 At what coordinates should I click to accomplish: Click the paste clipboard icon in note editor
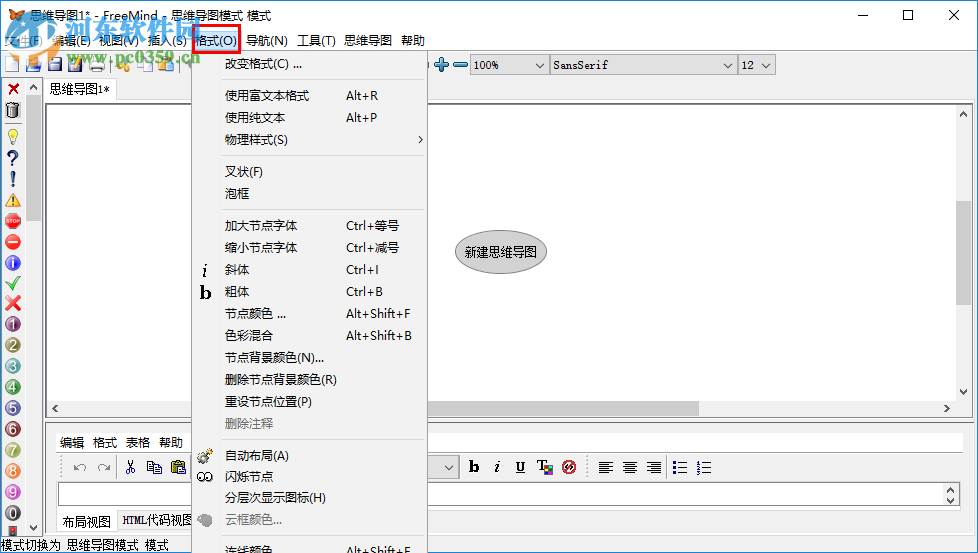click(x=178, y=467)
